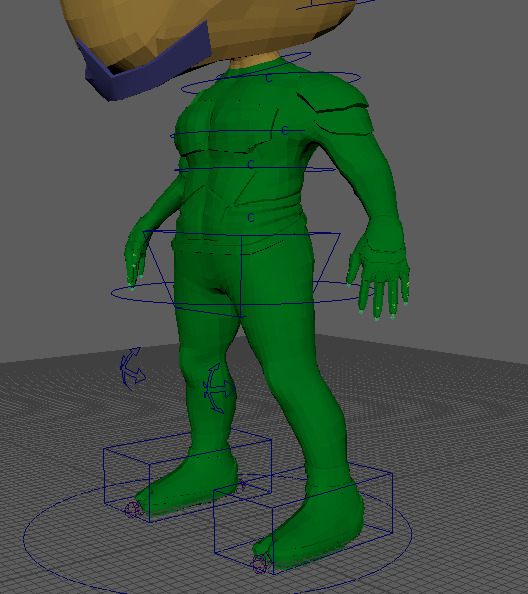Pick the small purple locator behind farther foot's heel
Viewport: 528px width, 594px height.
pos(241,484)
